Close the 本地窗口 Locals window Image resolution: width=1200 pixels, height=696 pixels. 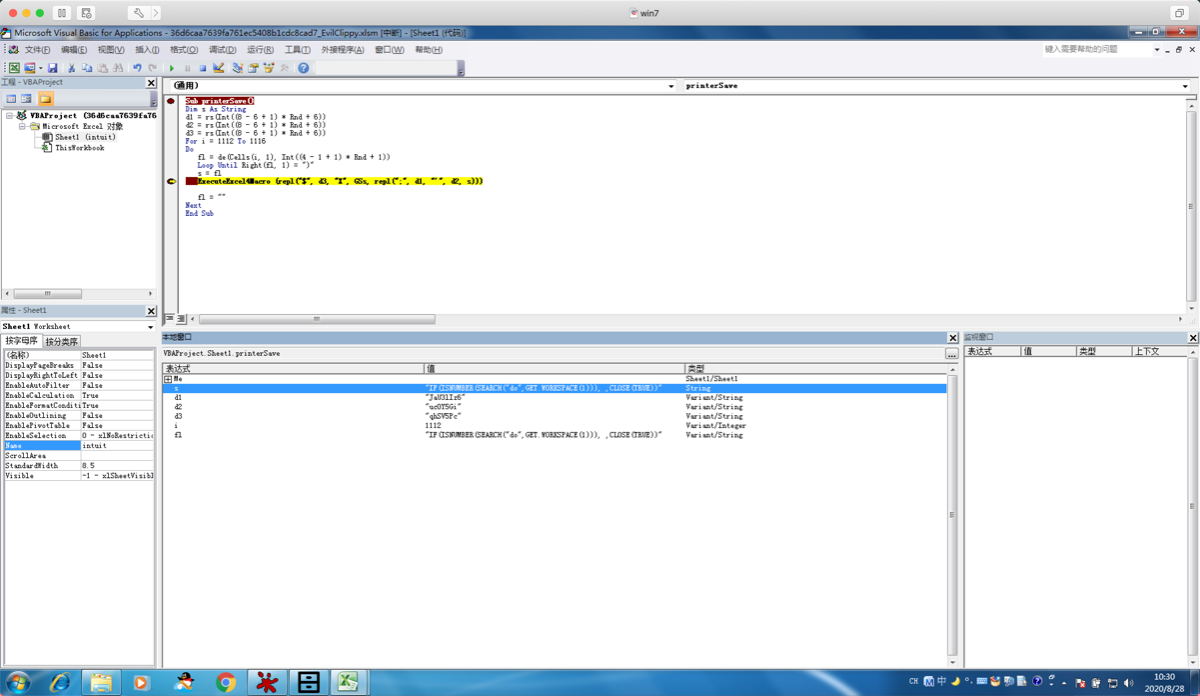click(x=953, y=338)
